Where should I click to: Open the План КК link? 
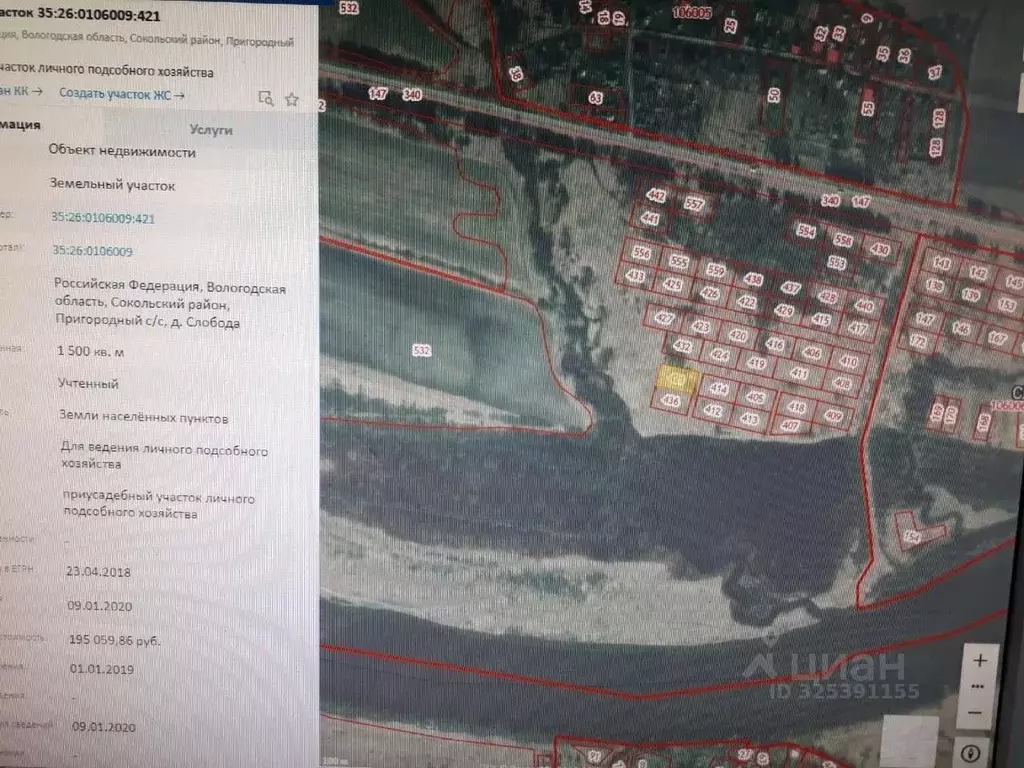click(x=22, y=92)
